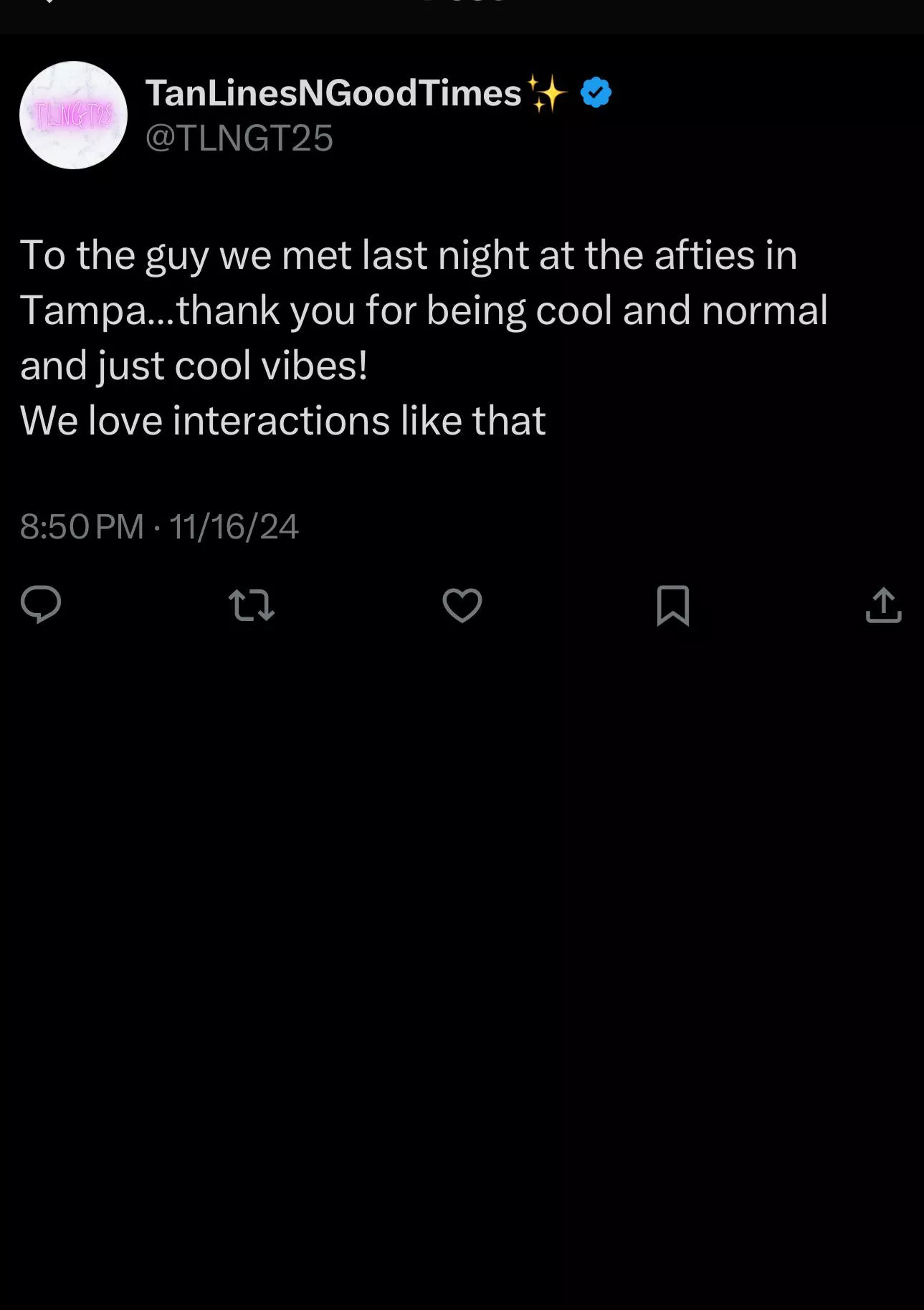The image size is (924, 1310).
Task: Click the word "afties" in the post
Action: pos(704,255)
